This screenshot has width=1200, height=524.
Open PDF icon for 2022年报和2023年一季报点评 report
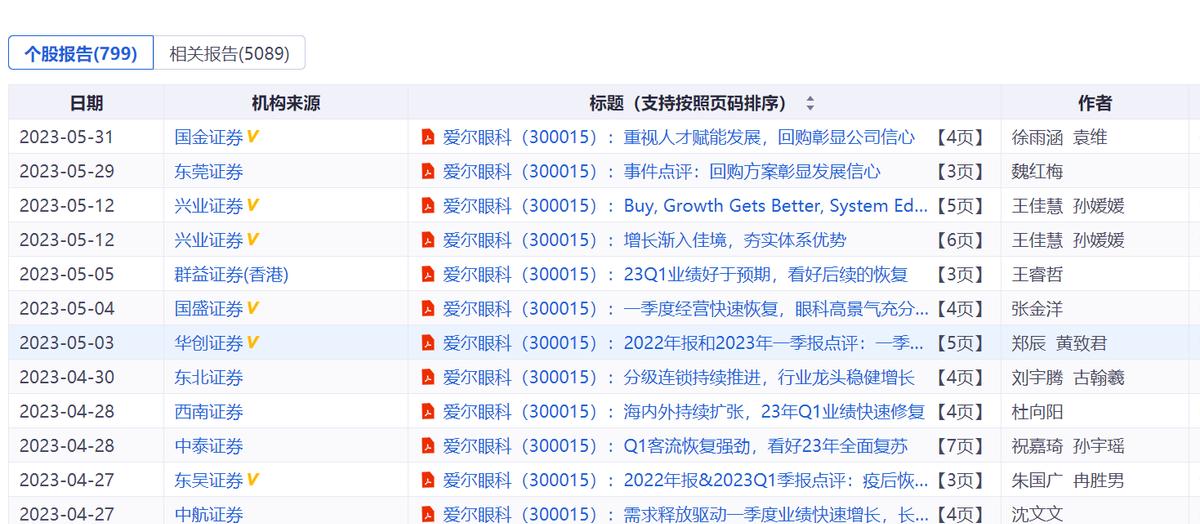(x=428, y=343)
